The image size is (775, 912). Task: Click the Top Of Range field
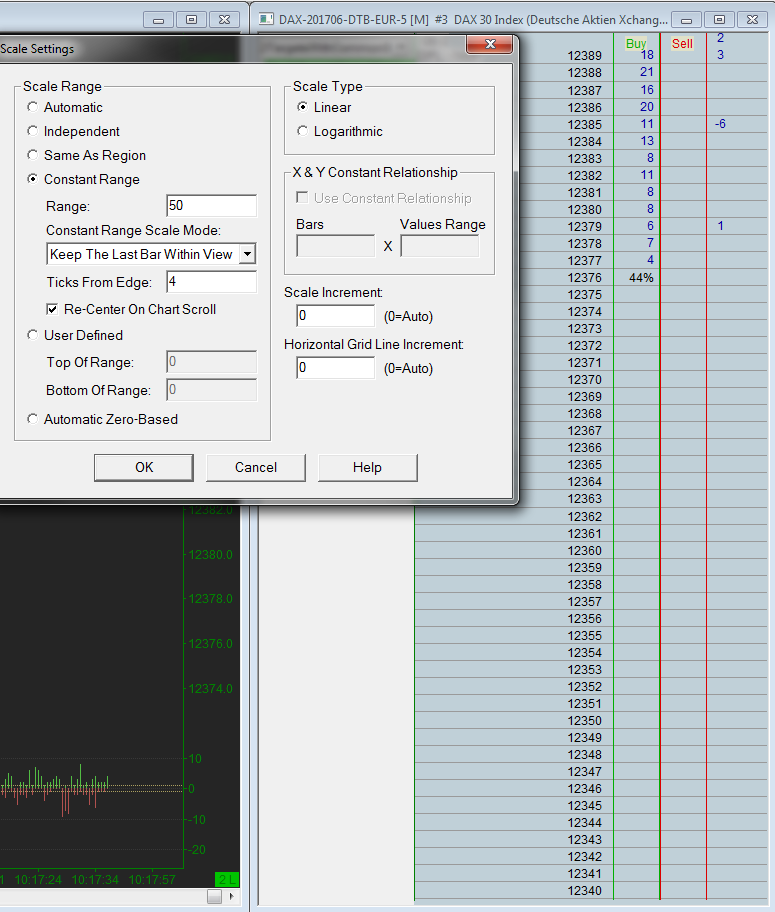pos(211,362)
